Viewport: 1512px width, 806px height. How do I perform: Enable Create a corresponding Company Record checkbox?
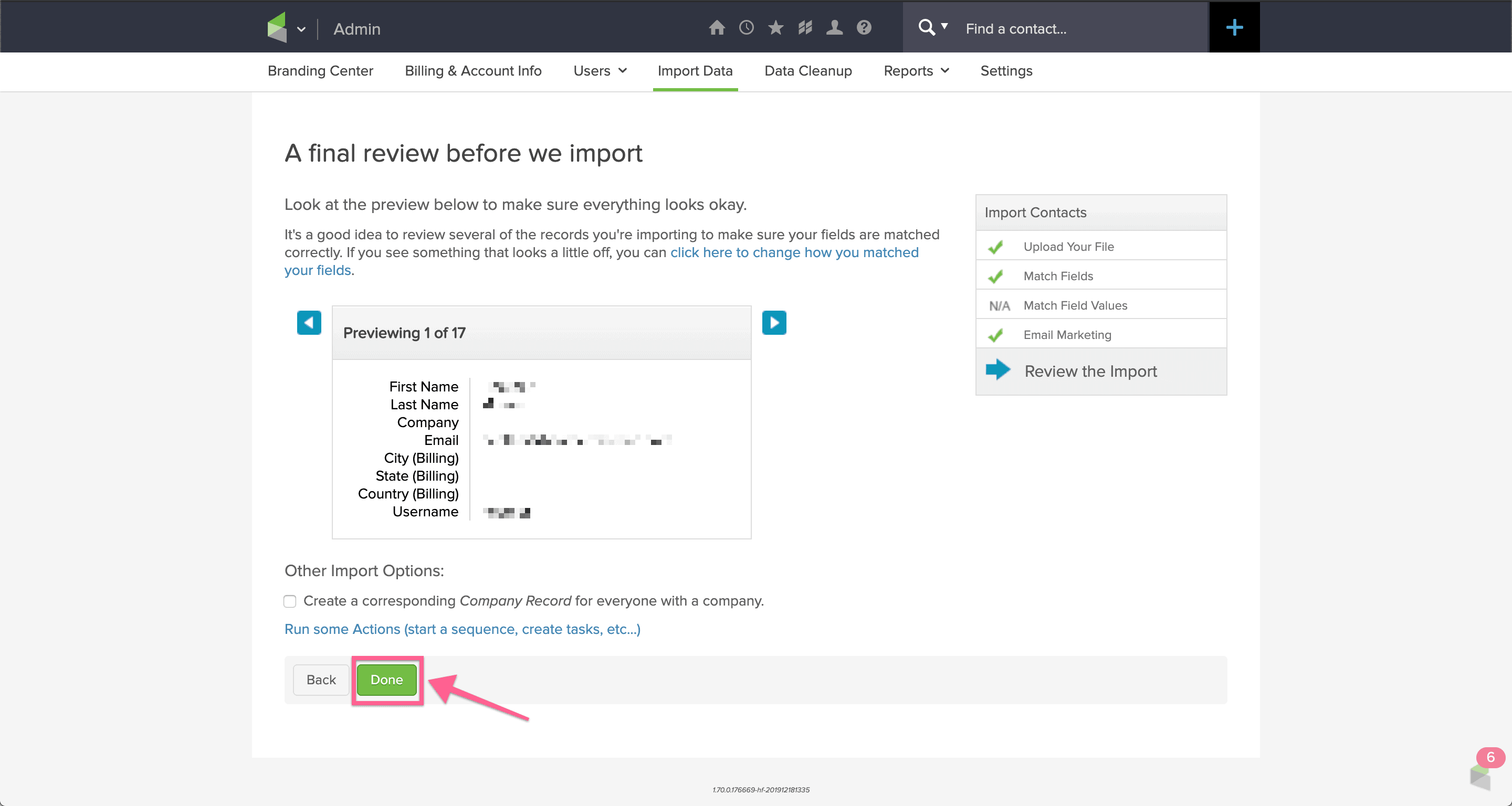click(x=290, y=601)
